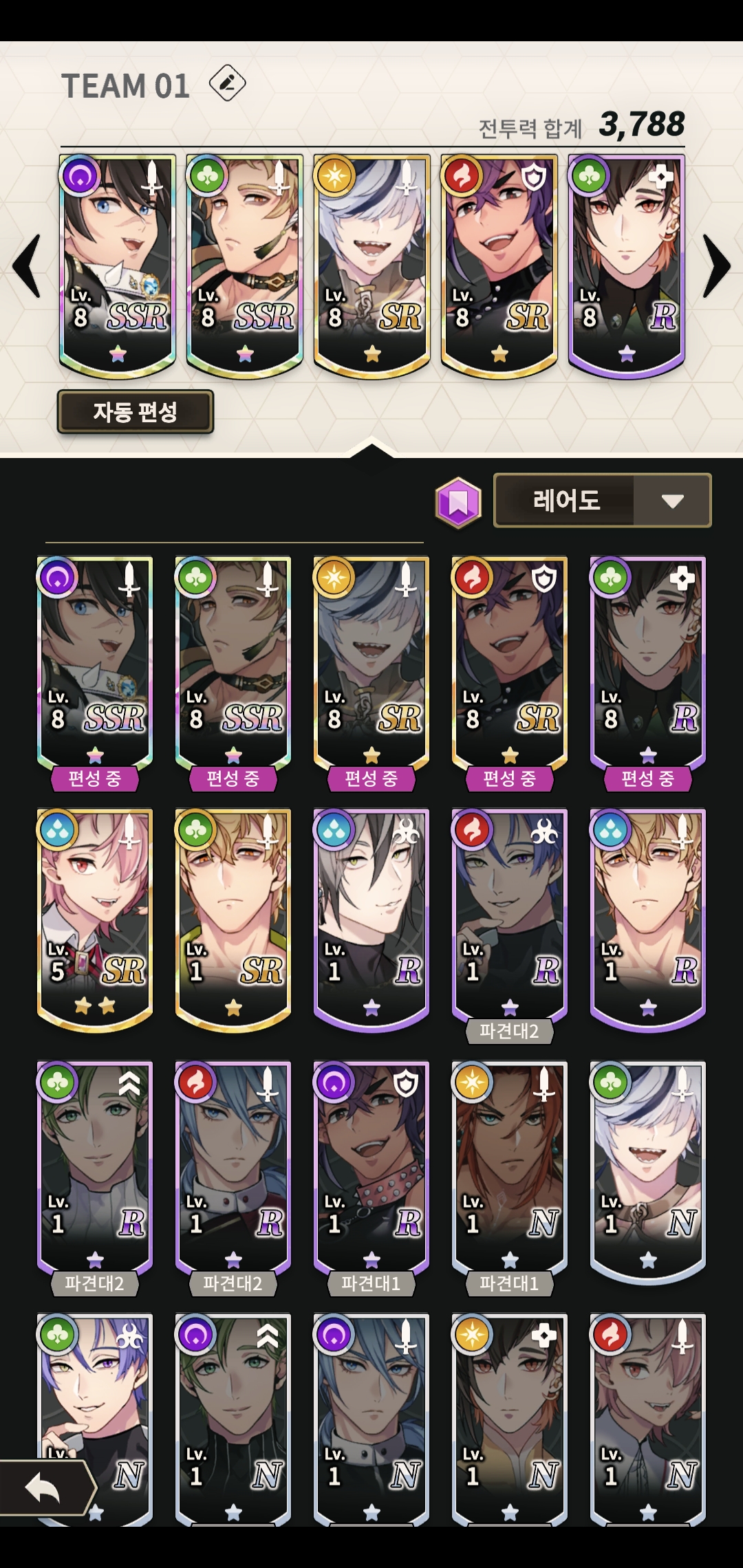Tap the purple-haired SR shield card marked 편성 중
This screenshot has height=1568, width=743.
(x=510, y=673)
